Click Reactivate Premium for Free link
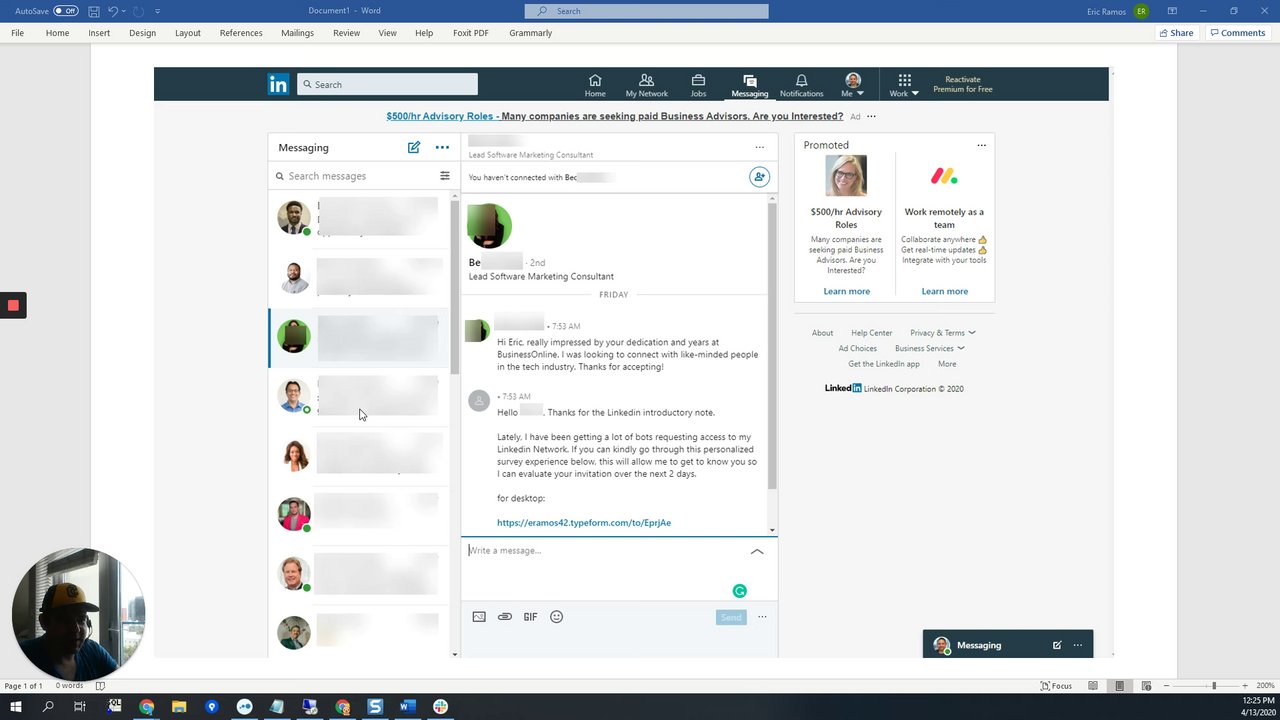This screenshot has height=720, width=1280. click(x=962, y=84)
